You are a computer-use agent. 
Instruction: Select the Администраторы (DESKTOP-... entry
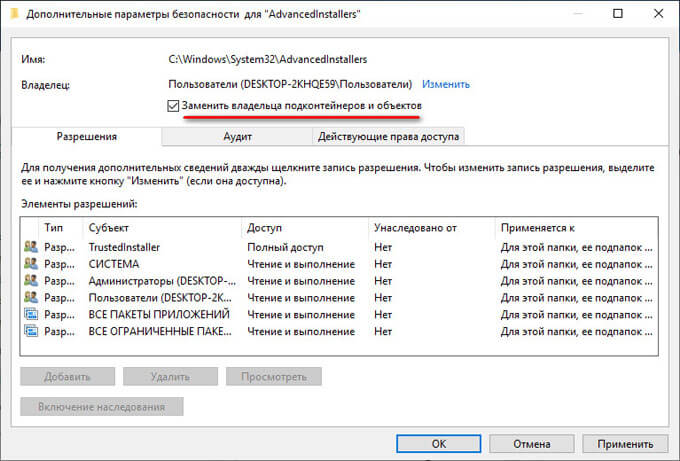click(339, 281)
